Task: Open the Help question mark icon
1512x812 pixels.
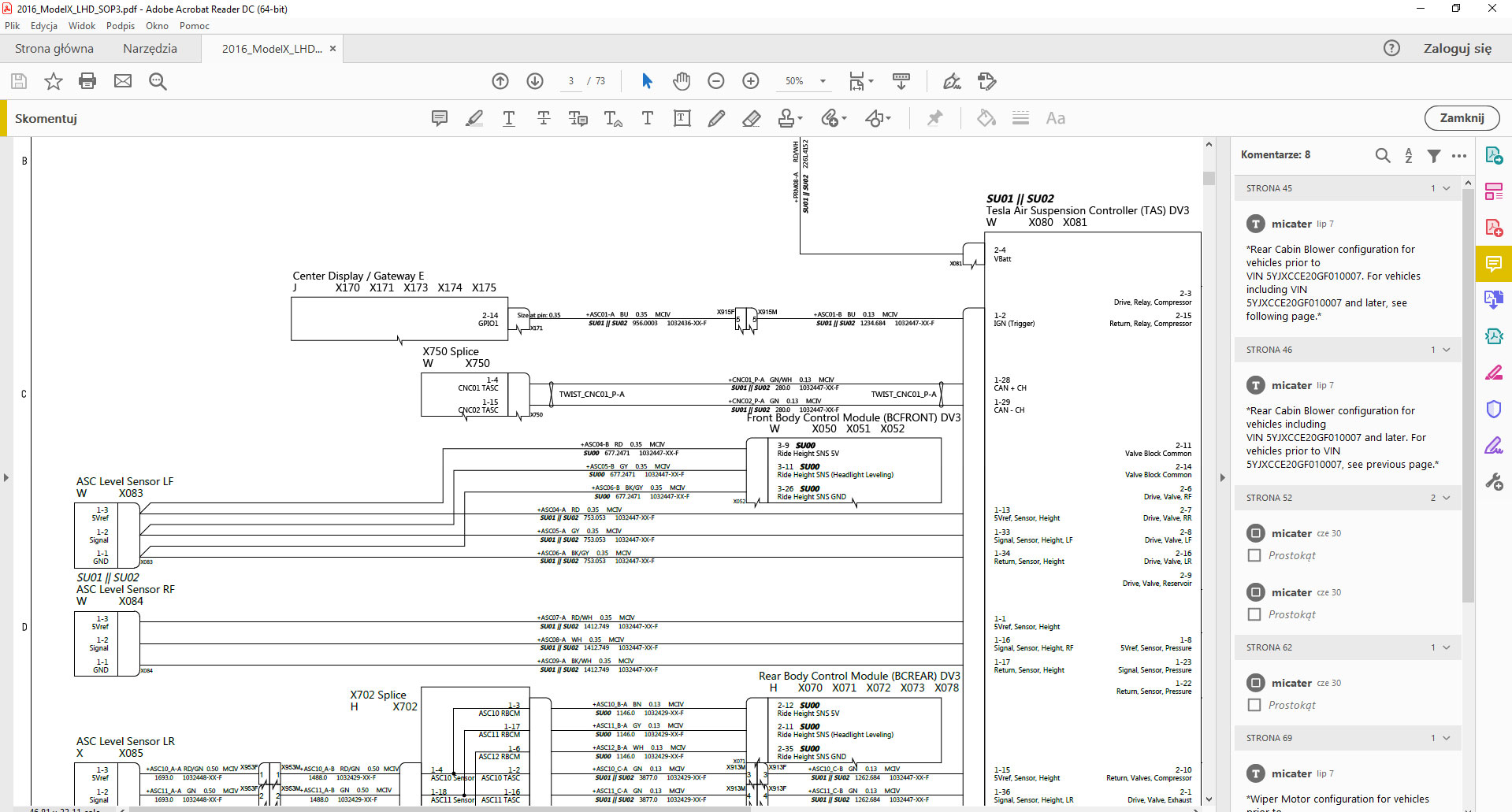Action: click(1392, 48)
